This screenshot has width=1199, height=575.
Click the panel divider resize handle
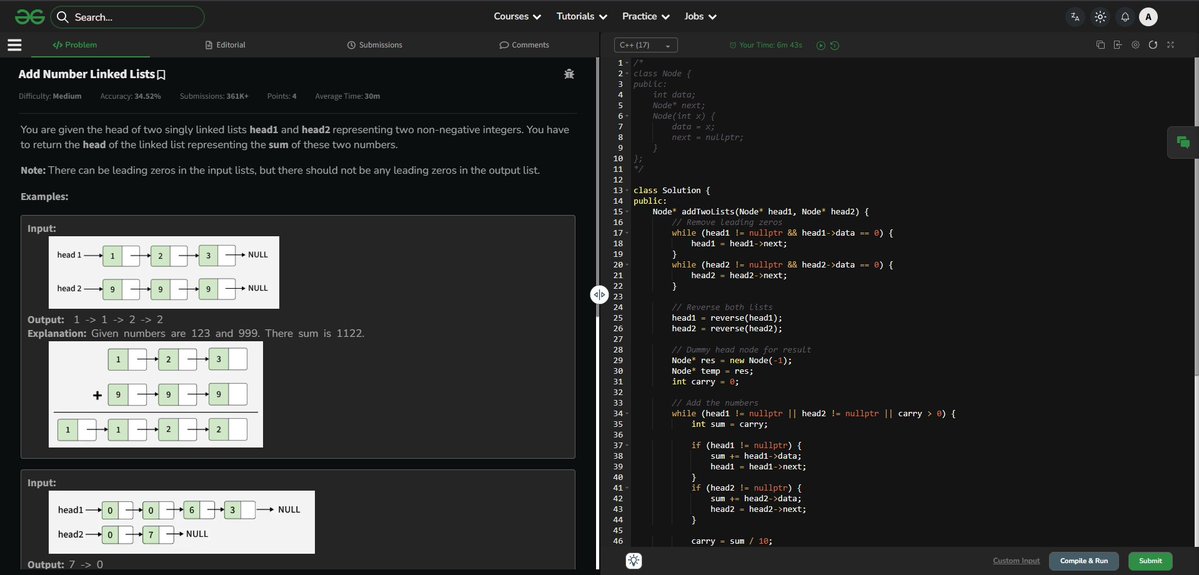[599, 294]
